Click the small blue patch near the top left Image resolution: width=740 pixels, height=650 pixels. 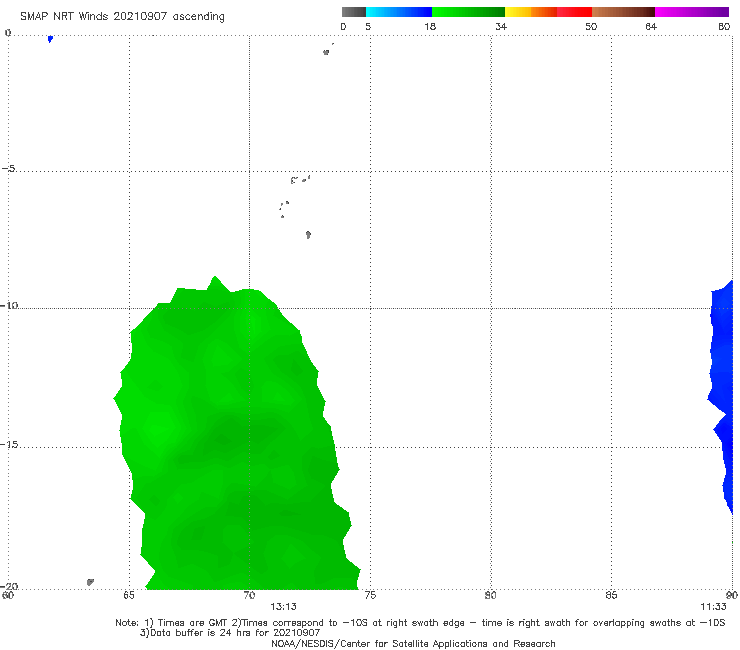pyautogui.click(x=50, y=39)
